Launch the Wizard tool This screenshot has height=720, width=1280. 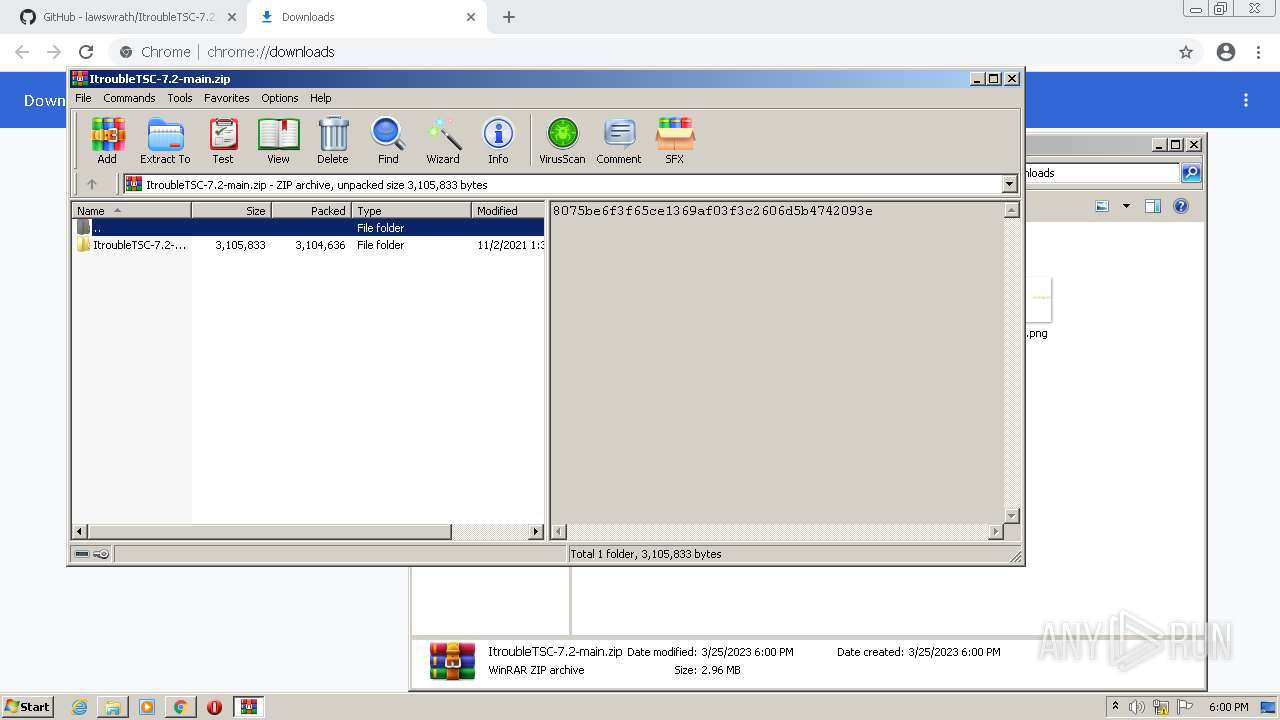coord(443,140)
